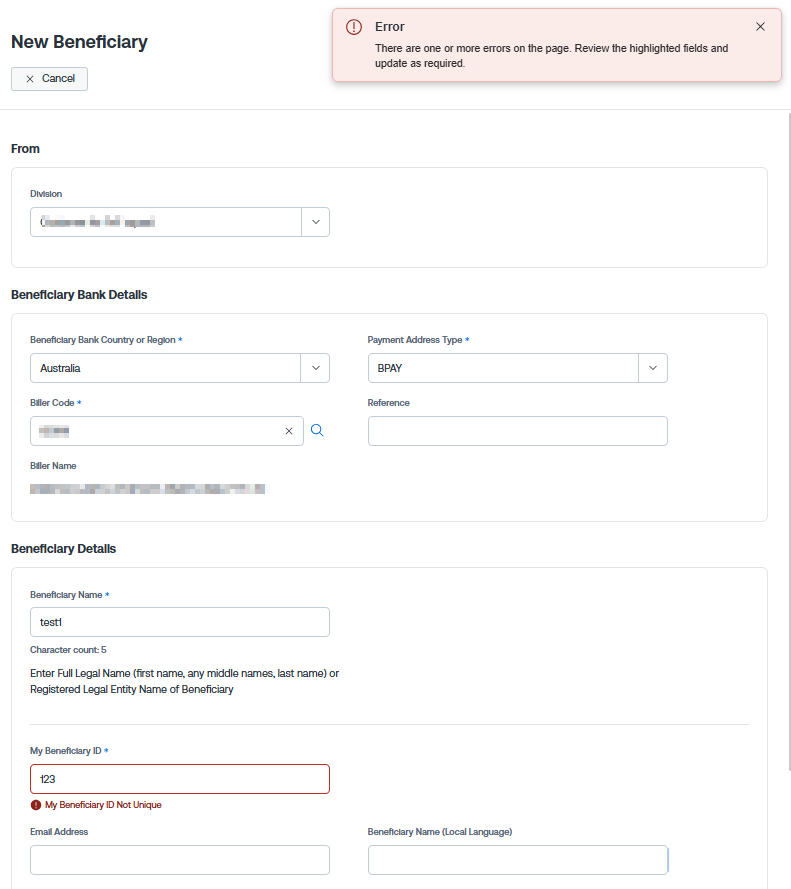
Task: Click the Beneficiary Name input containing test1
Action: coord(180,622)
